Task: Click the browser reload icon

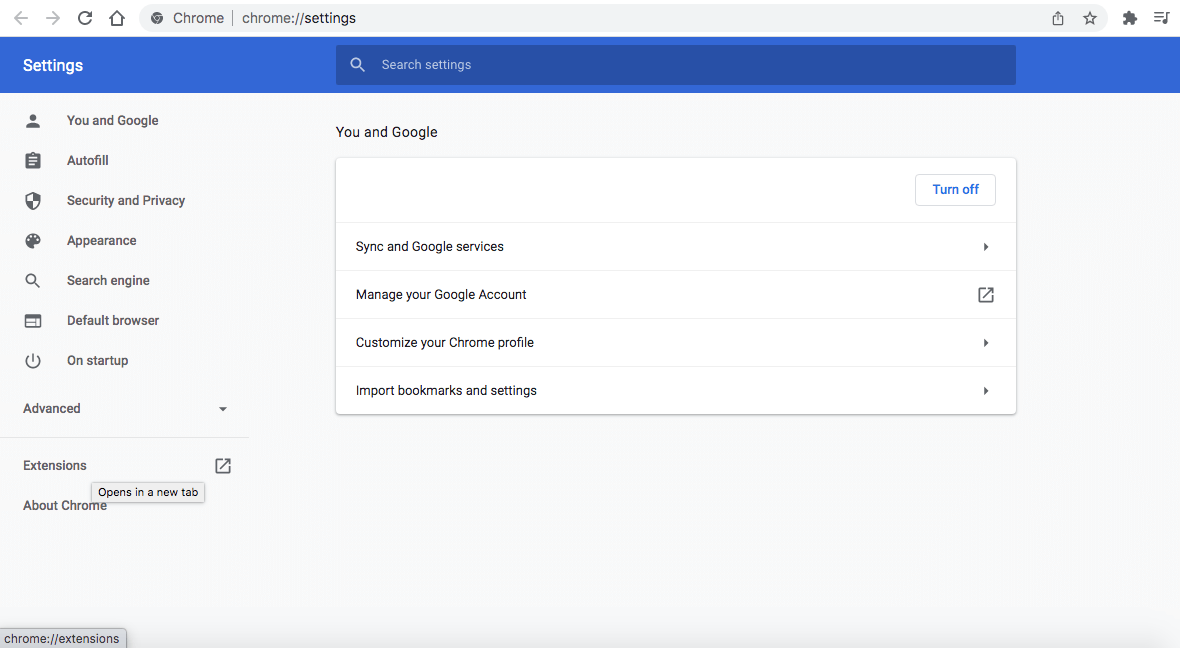Action: (x=85, y=18)
